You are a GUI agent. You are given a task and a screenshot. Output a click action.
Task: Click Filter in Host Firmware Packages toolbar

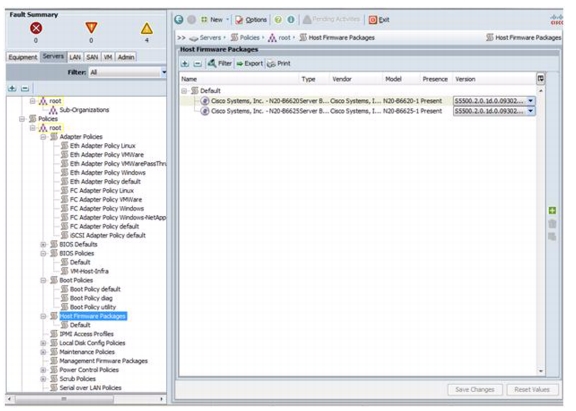coord(220,63)
